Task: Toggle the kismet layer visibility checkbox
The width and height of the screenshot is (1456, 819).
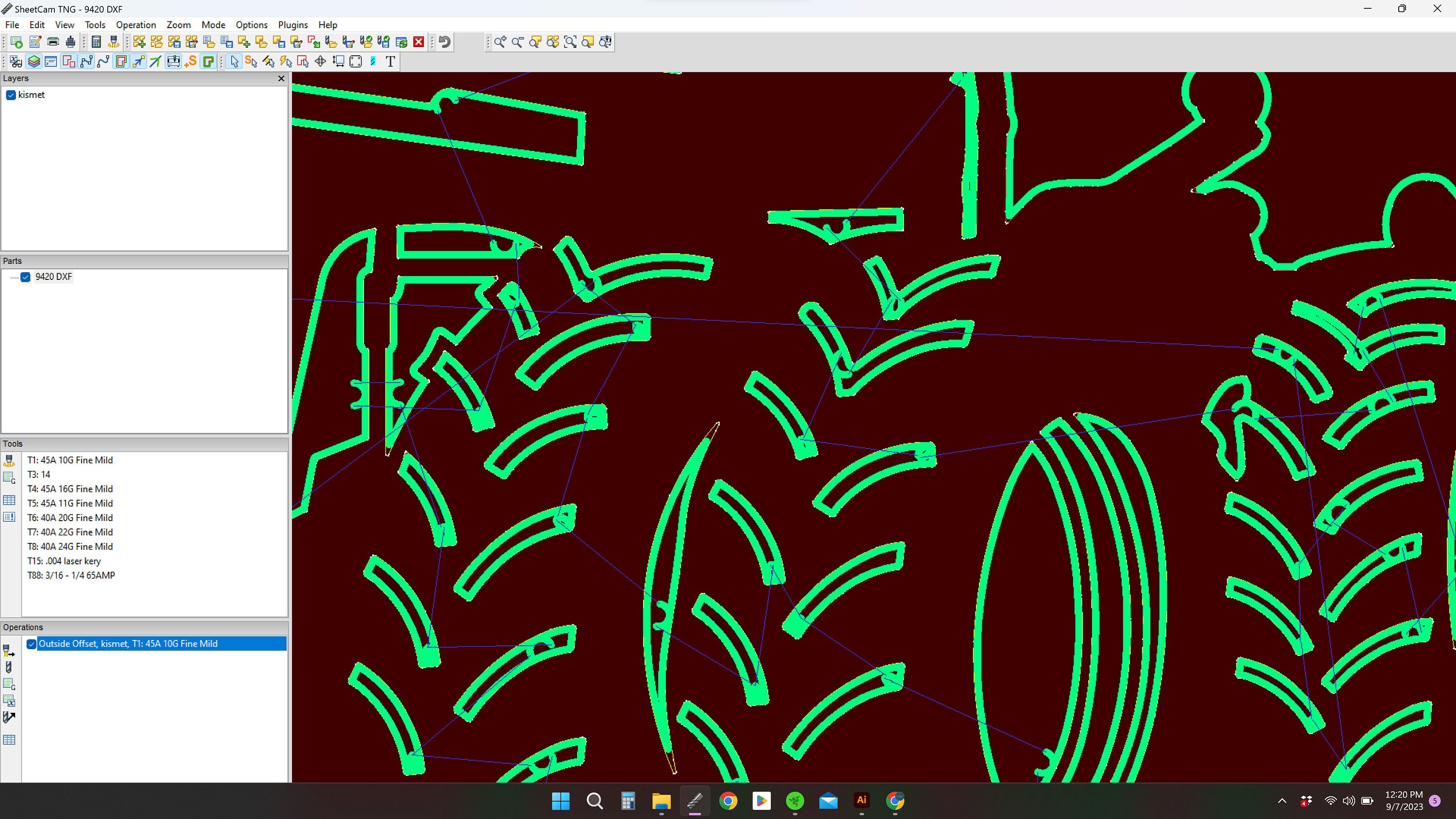Action: (11, 95)
